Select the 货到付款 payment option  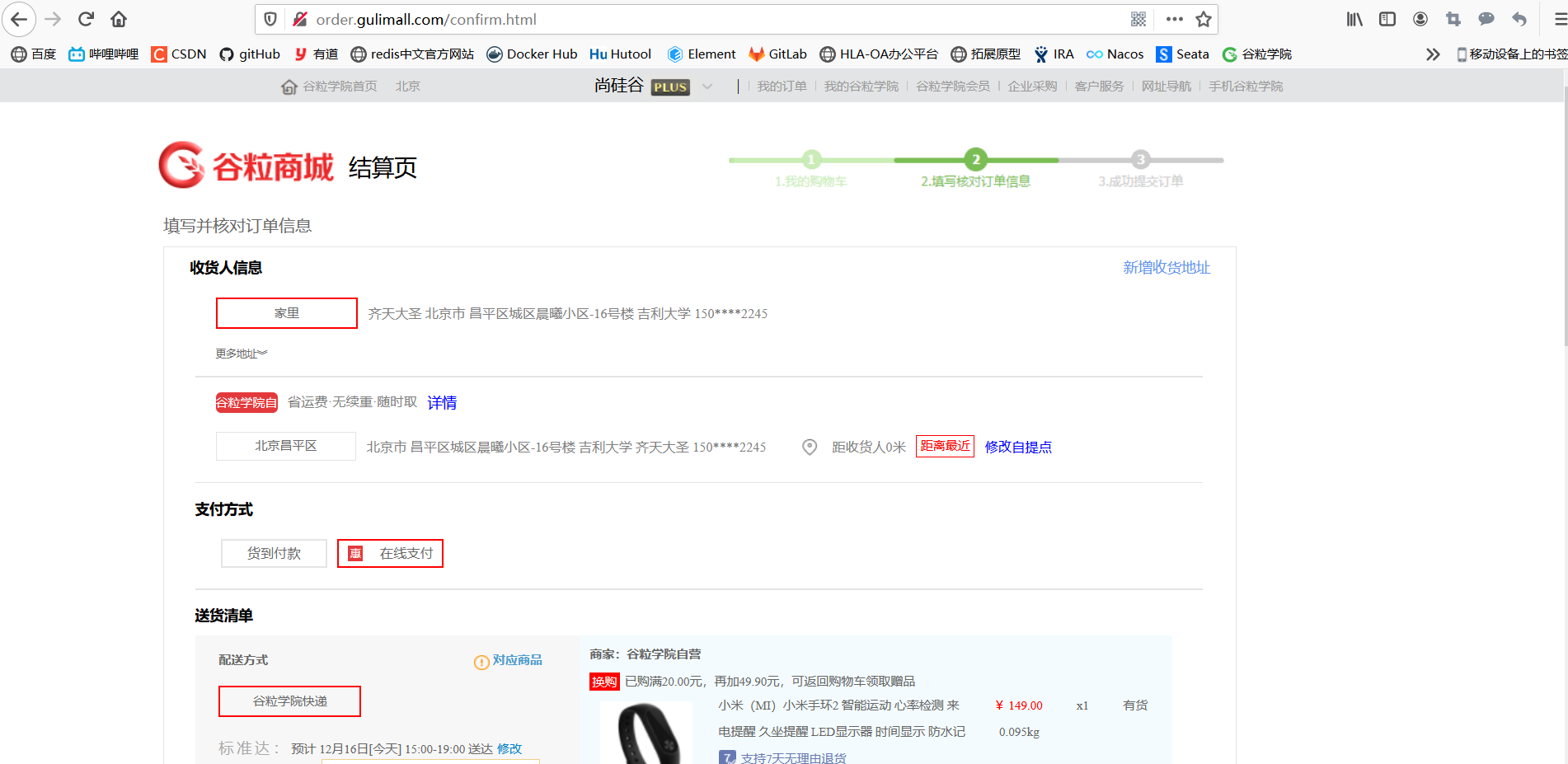pos(274,553)
